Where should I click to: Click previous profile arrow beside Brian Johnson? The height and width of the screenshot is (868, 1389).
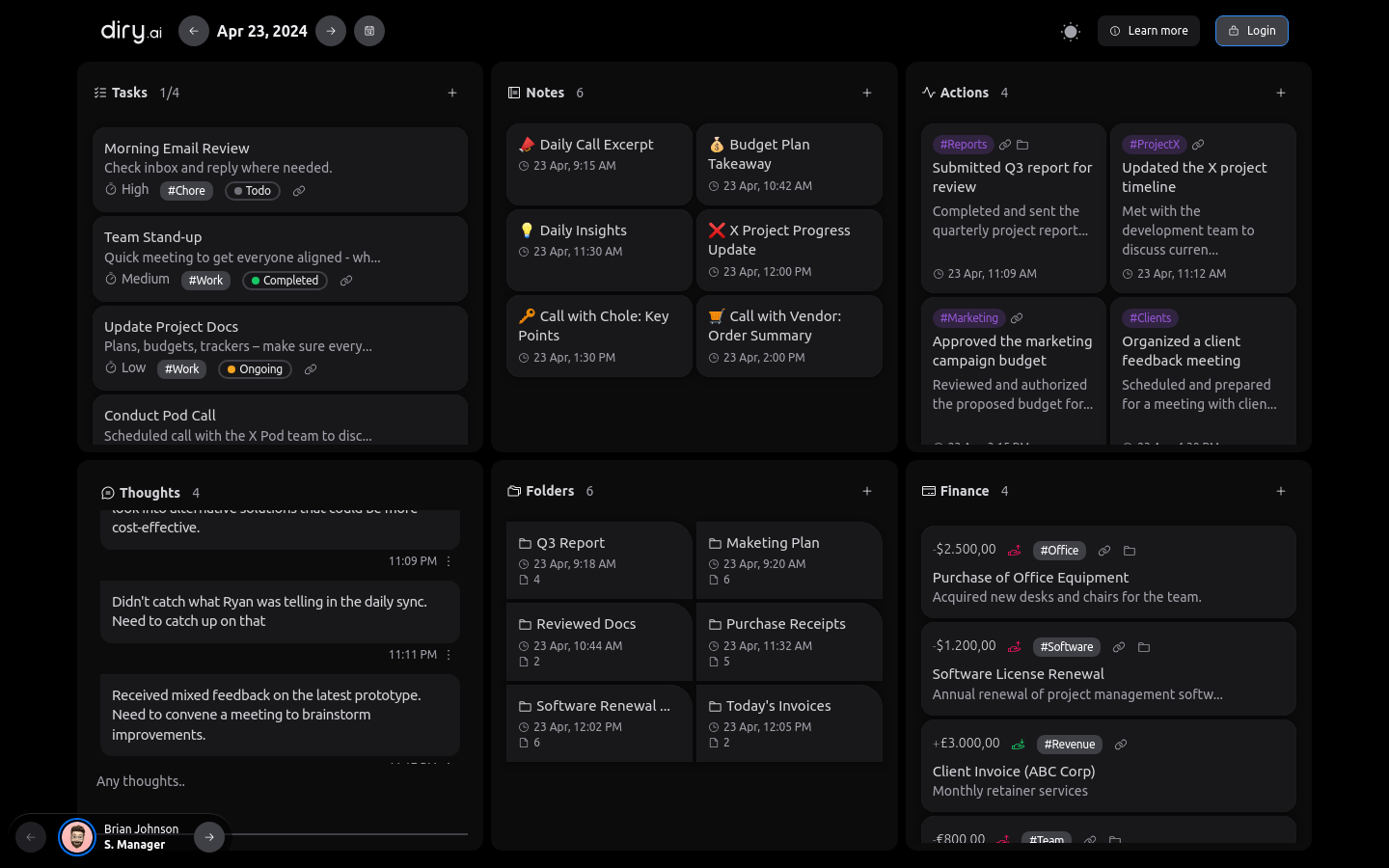pos(31,837)
